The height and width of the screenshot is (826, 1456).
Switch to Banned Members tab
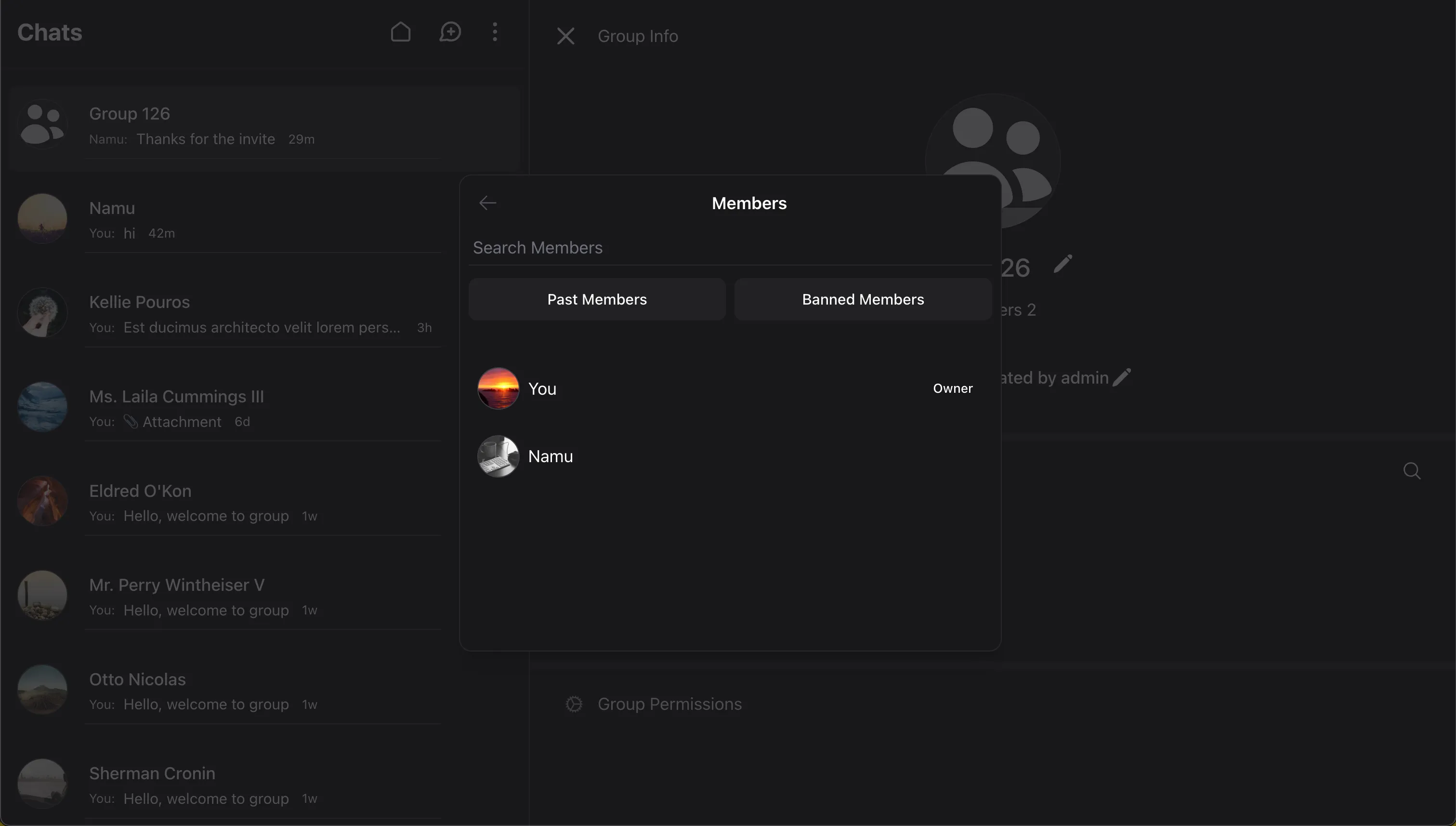pos(863,299)
